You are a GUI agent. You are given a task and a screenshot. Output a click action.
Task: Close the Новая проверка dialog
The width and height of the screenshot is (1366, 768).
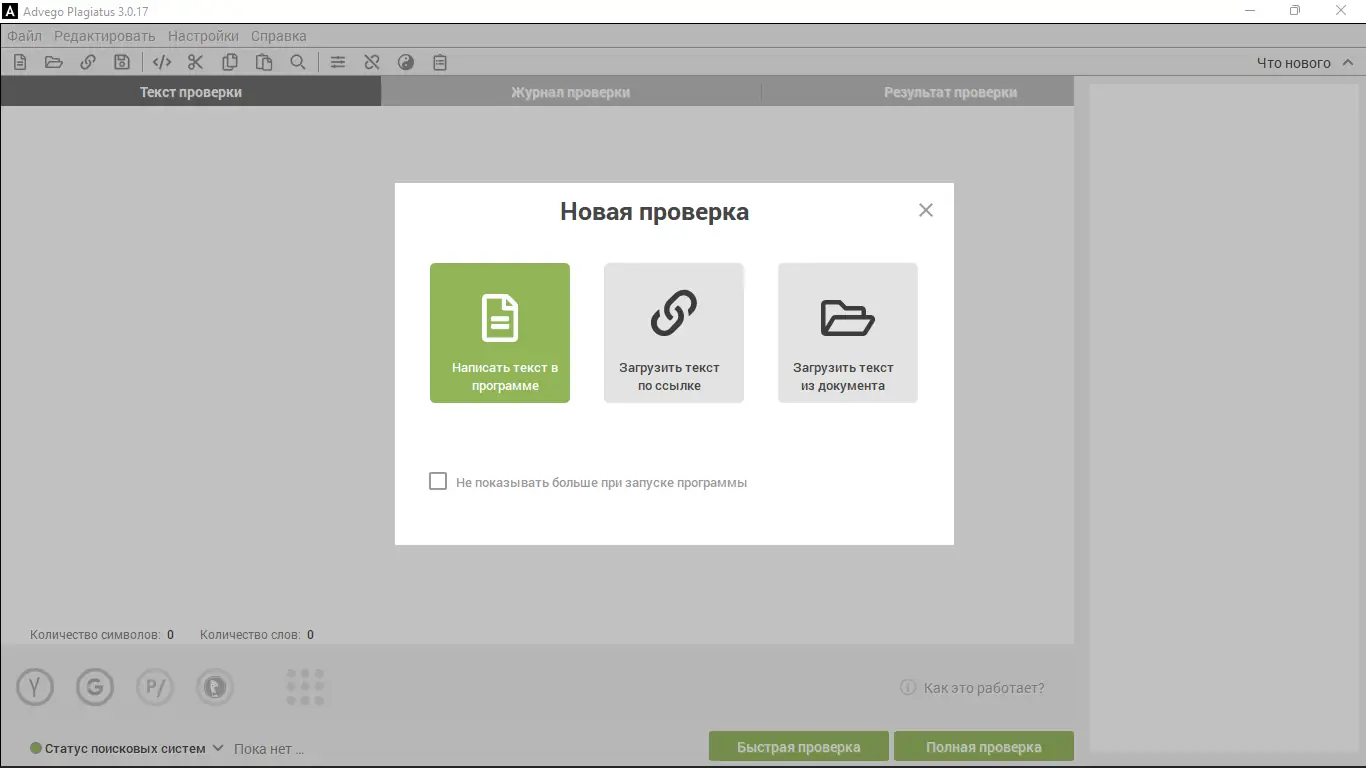(x=926, y=210)
